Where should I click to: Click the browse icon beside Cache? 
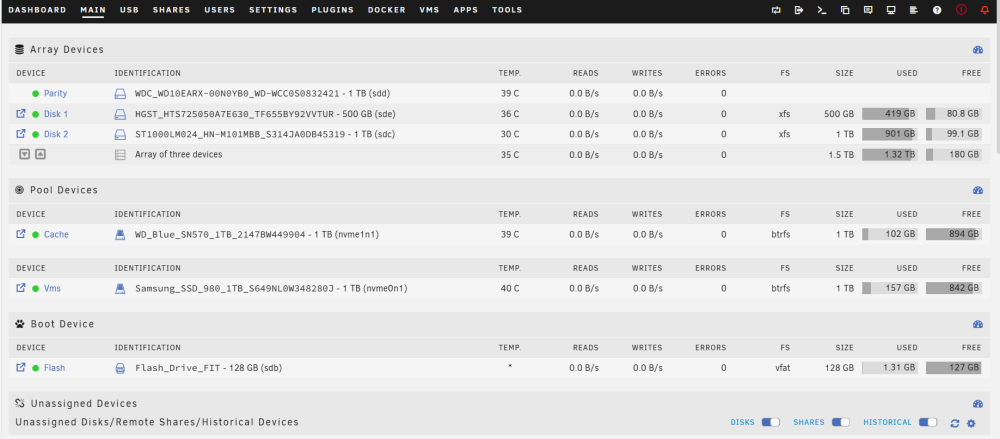tap(20, 234)
